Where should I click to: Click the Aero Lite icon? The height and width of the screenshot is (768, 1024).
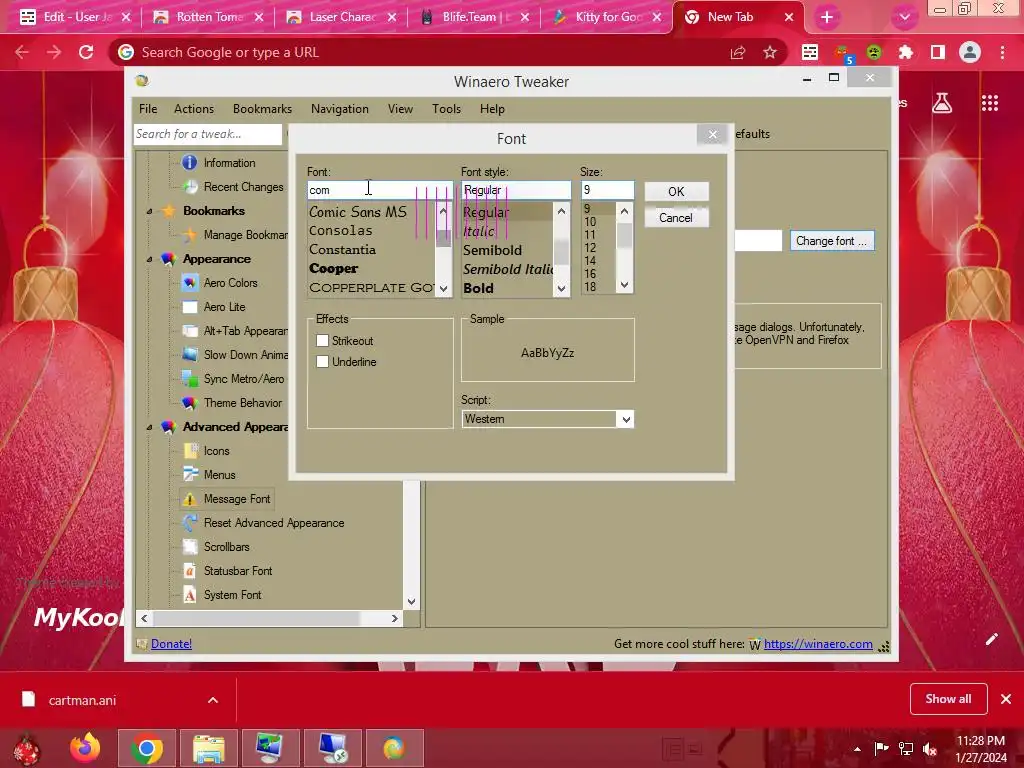click(x=189, y=307)
